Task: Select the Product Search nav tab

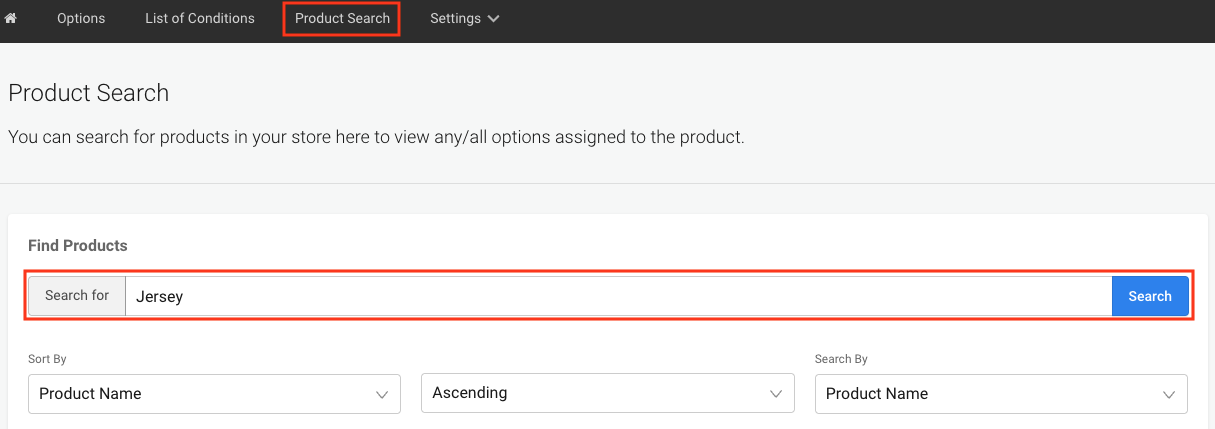Action: click(342, 18)
